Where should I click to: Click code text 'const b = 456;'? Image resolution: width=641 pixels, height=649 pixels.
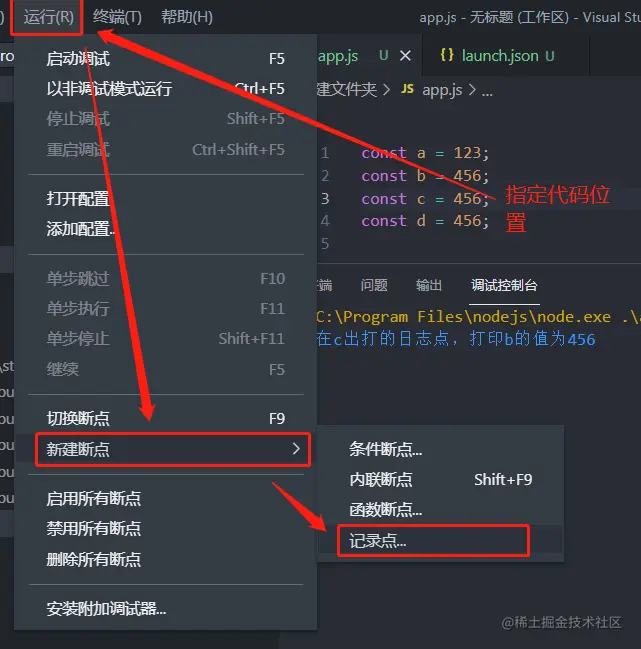click(425, 176)
